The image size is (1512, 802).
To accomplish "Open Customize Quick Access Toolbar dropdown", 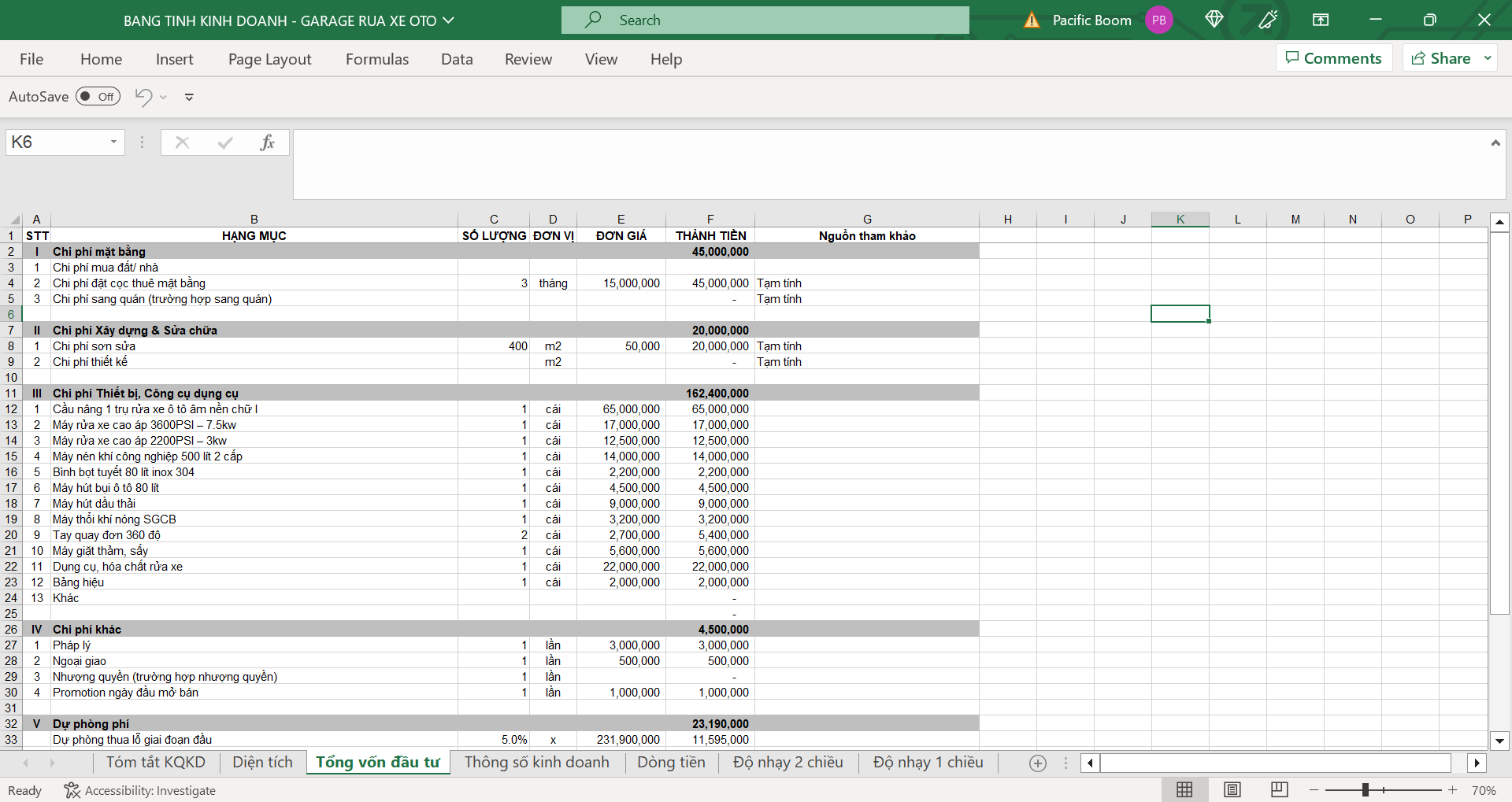I will (x=189, y=97).
